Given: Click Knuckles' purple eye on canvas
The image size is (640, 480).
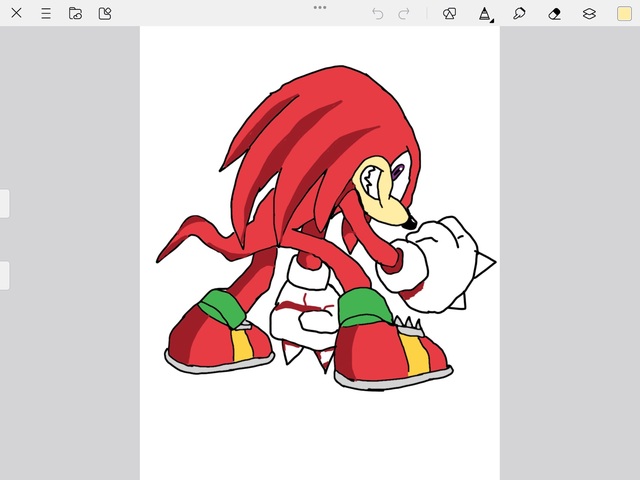Looking at the screenshot, I should click(397, 174).
